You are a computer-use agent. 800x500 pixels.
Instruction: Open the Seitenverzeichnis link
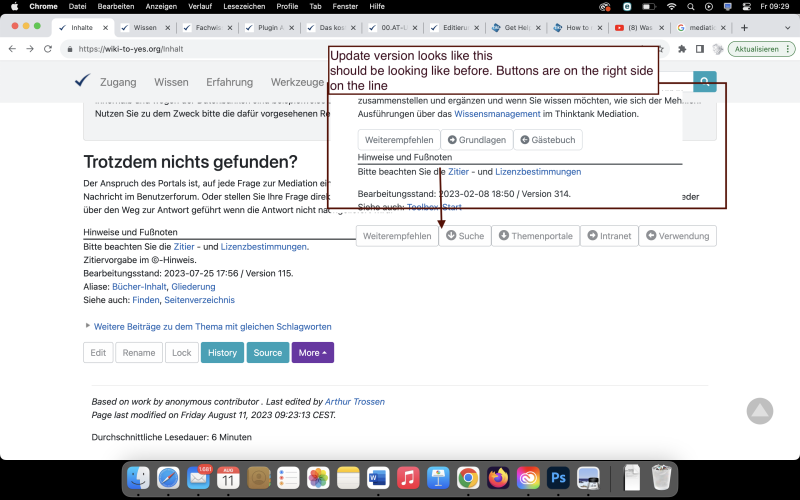pyautogui.click(x=199, y=299)
